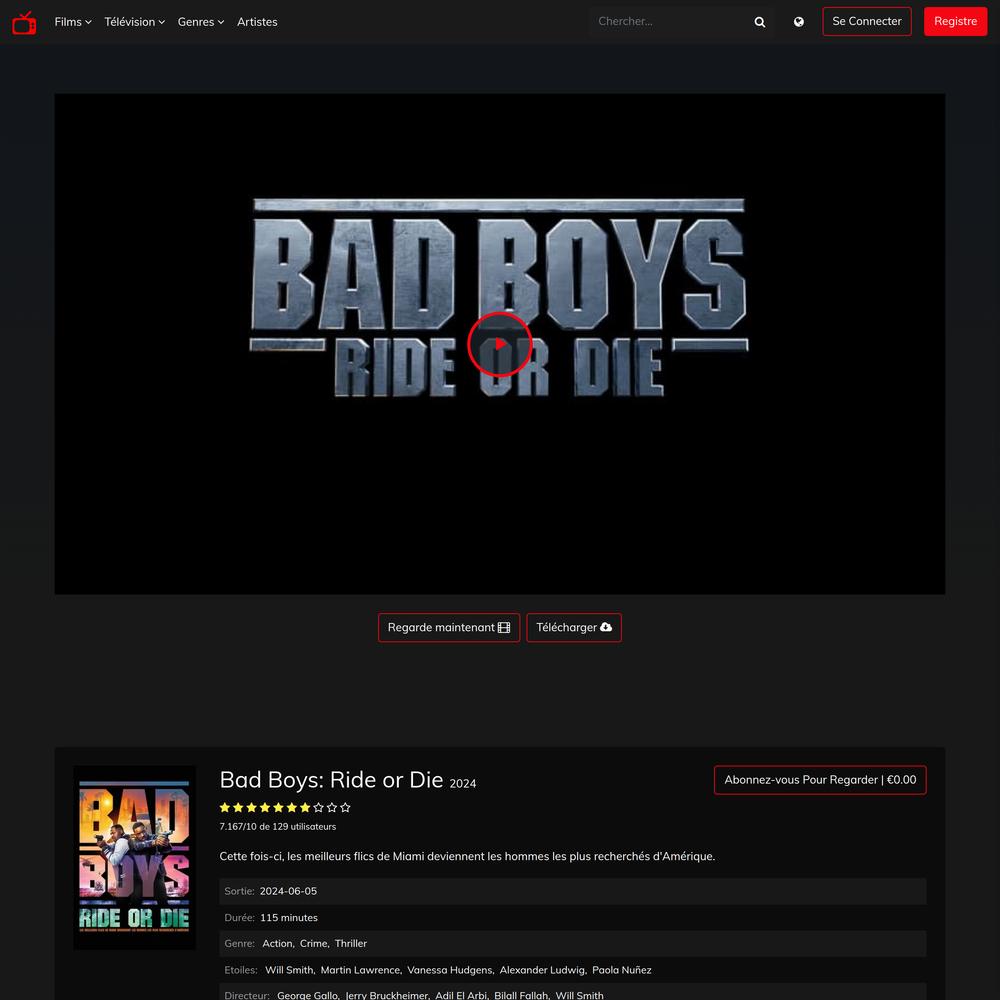Click the Bad Boys poster thumbnail
The height and width of the screenshot is (1000, 1000).
click(x=135, y=858)
